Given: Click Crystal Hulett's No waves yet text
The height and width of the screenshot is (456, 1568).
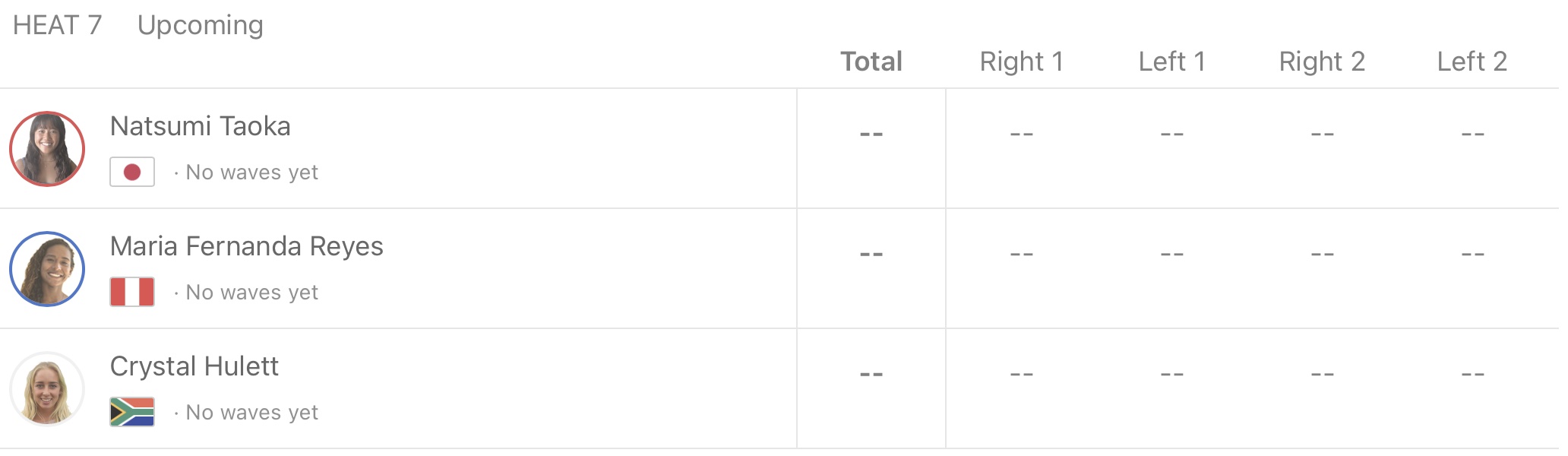Looking at the screenshot, I should [x=251, y=413].
